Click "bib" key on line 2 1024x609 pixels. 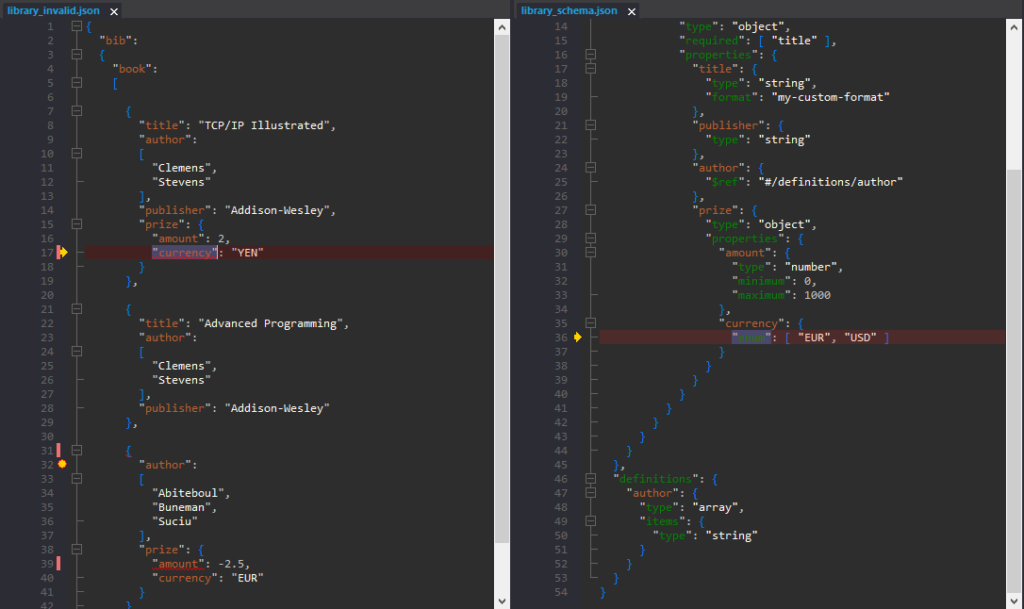(x=116, y=40)
